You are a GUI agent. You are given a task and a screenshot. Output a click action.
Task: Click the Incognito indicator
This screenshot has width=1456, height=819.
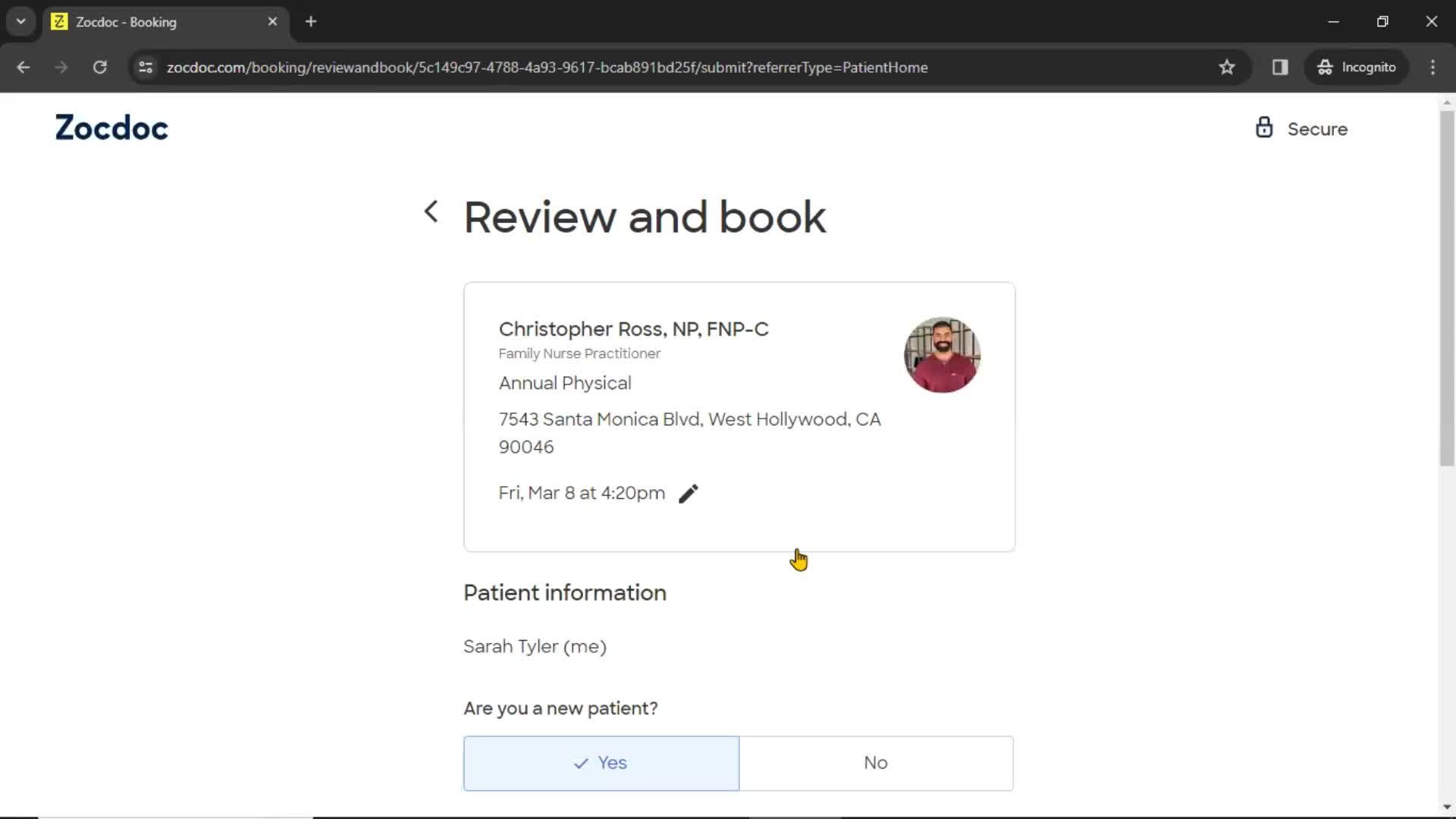point(1356,67)
